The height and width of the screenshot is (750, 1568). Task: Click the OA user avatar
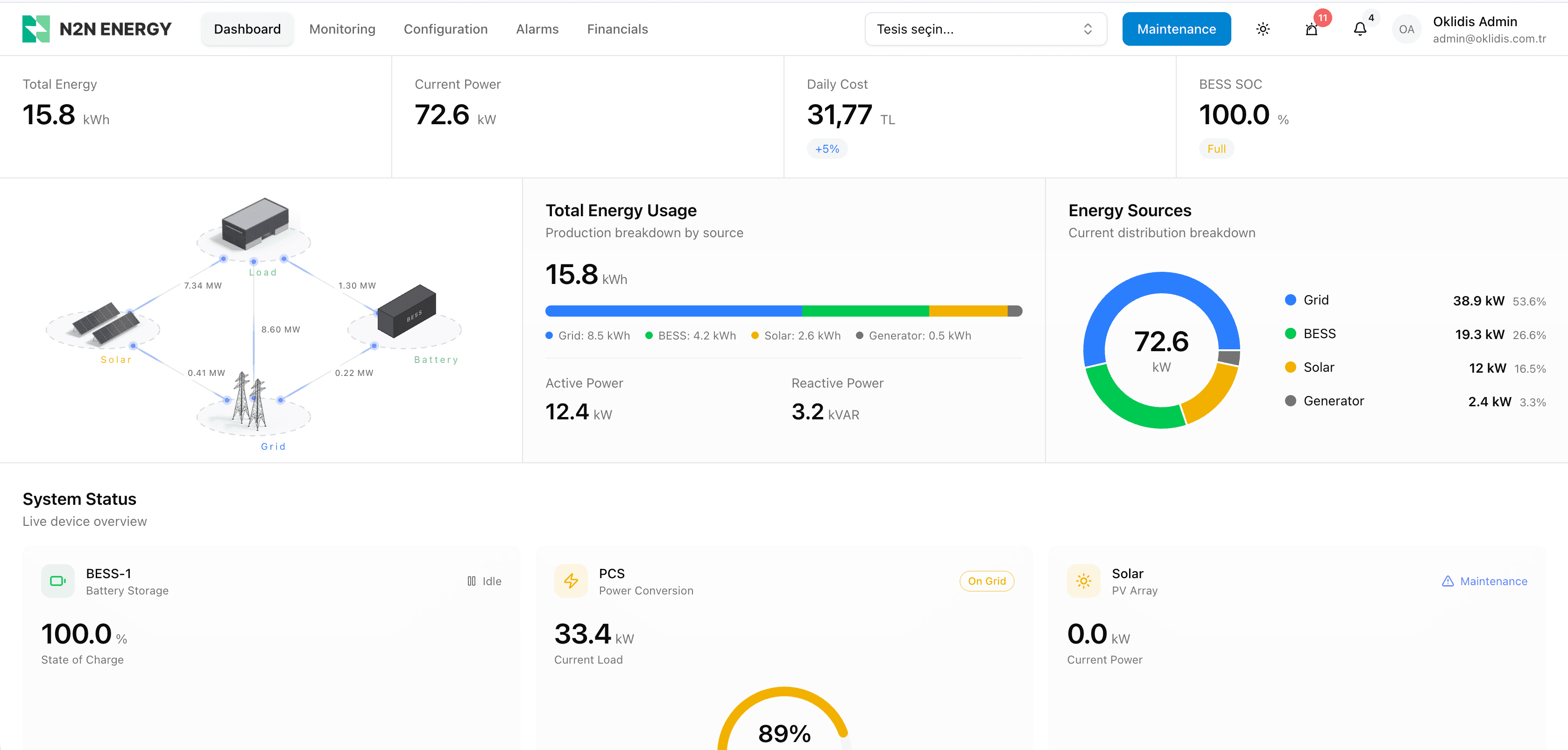(x=1406, y=28)
